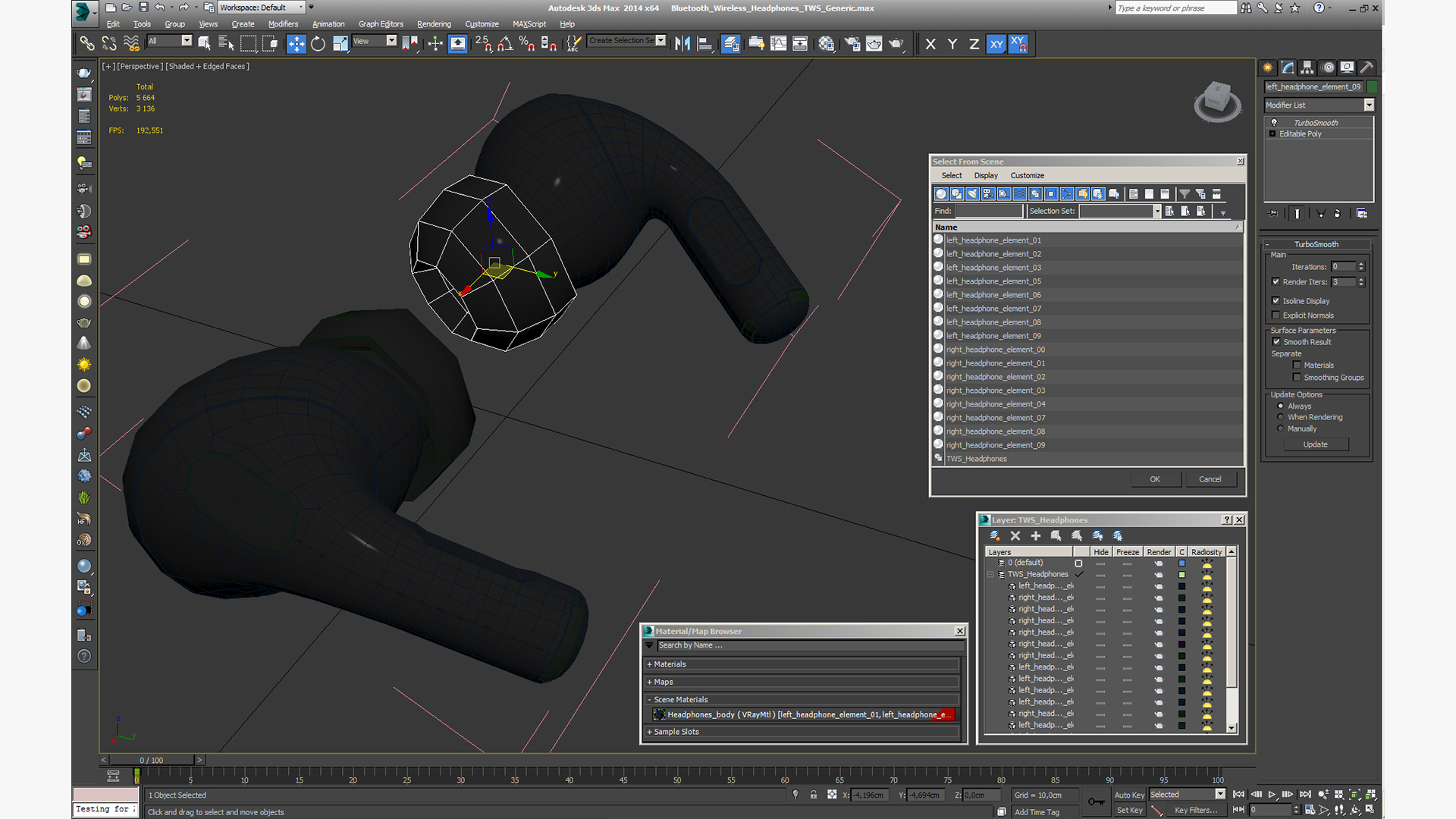Restrict movement to the X axis
The width and height of the screenshot is (1456, 819).
coord(930,44)
